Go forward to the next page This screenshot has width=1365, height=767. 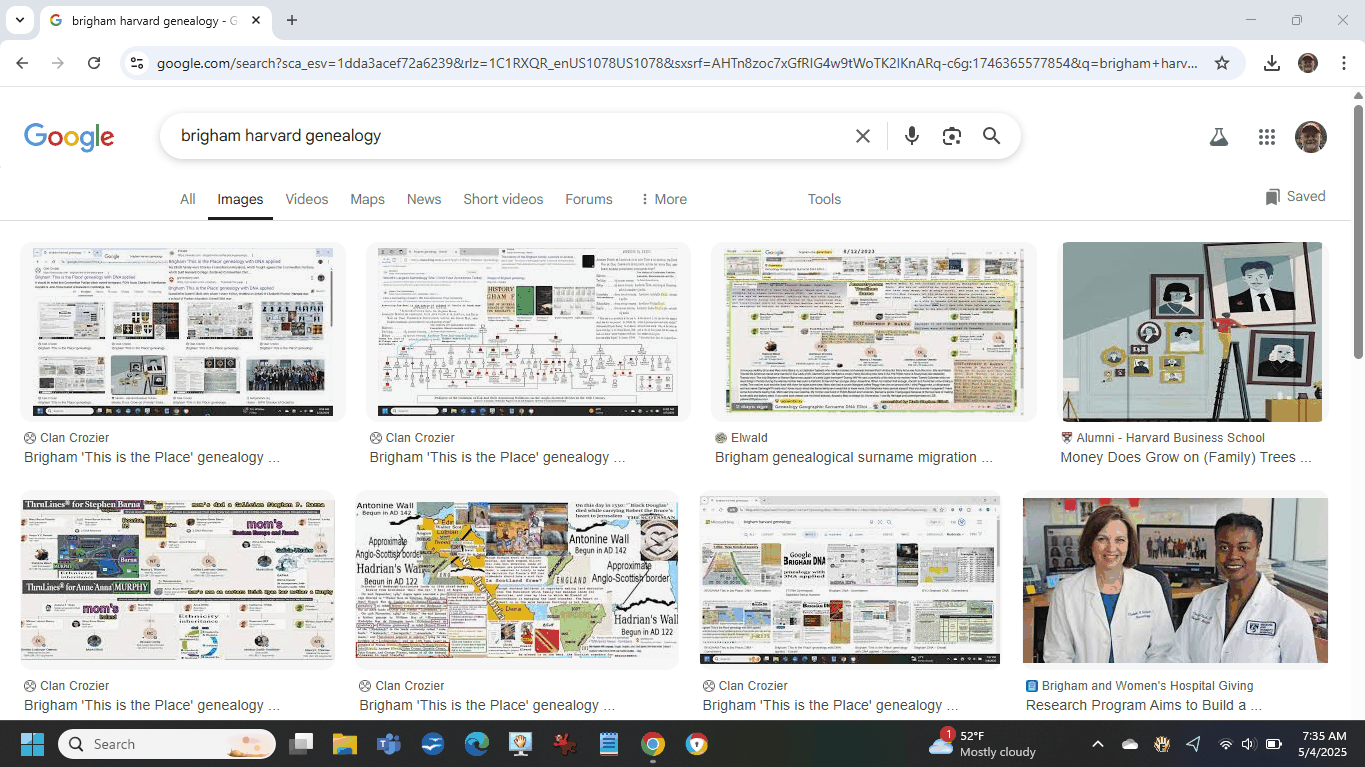(x=58, y=63)
